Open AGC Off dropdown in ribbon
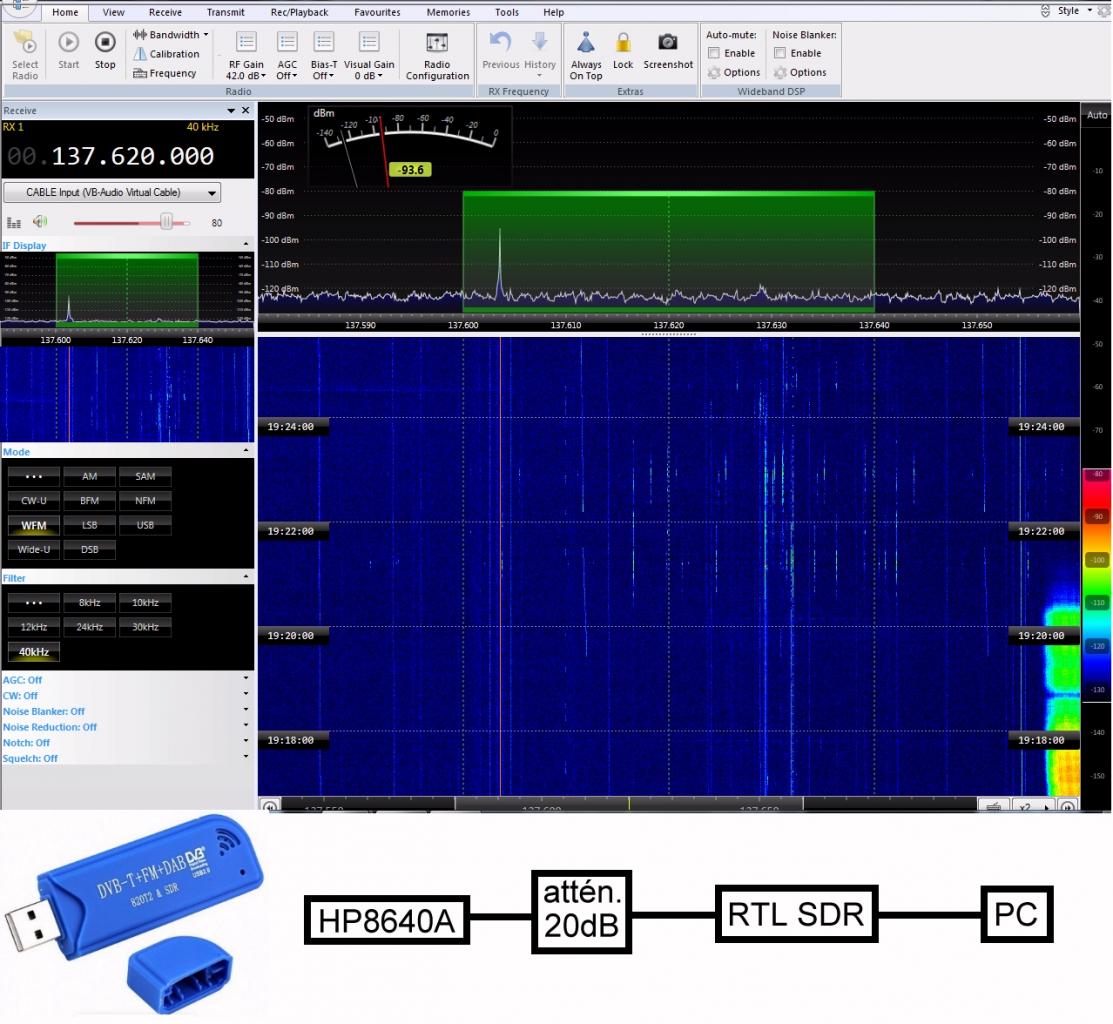This screenshot has width=1113, height=1024. (287, 55)
